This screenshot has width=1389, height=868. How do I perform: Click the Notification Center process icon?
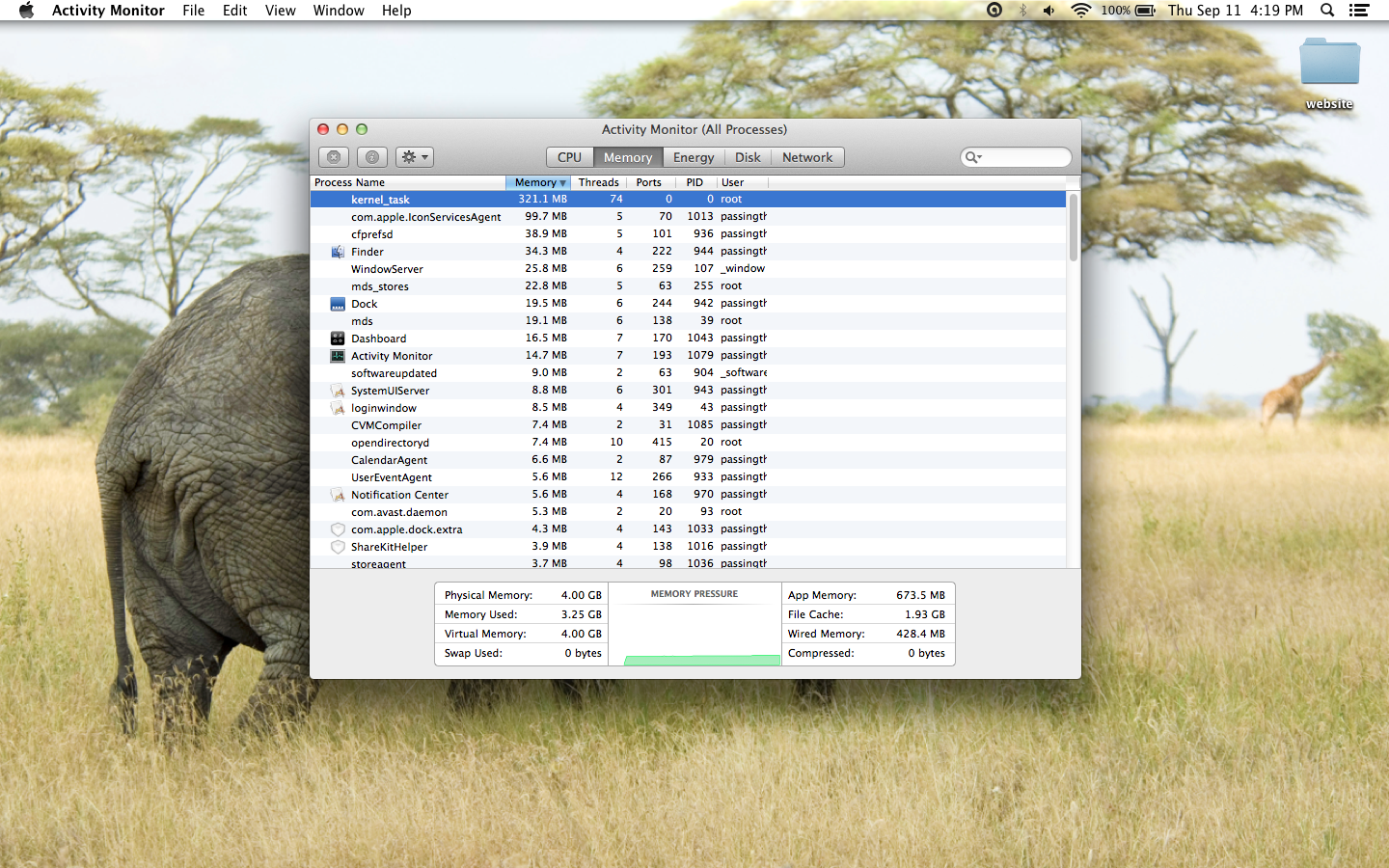coord(338,495)
